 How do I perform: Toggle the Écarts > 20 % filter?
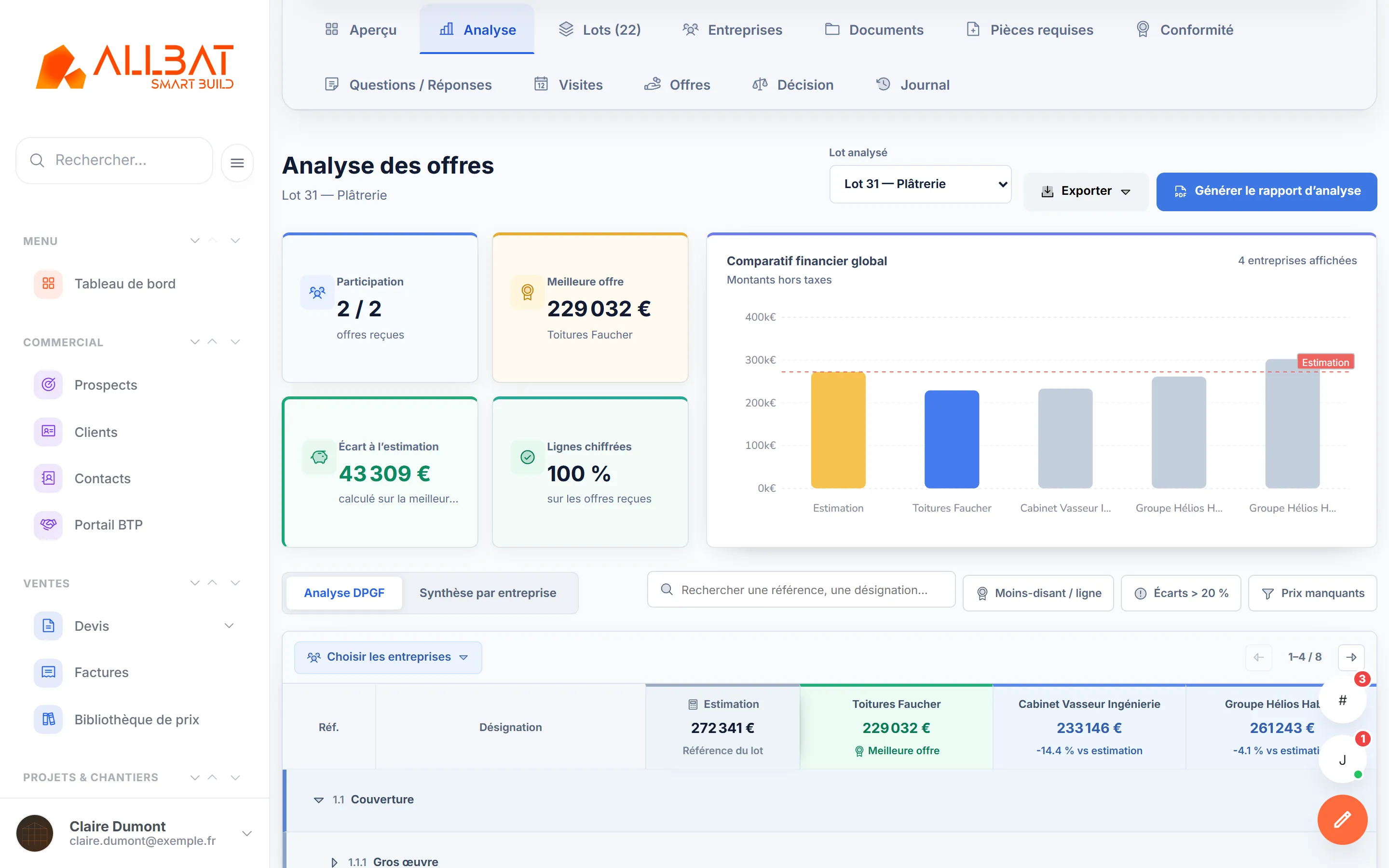pos(1181,593)
